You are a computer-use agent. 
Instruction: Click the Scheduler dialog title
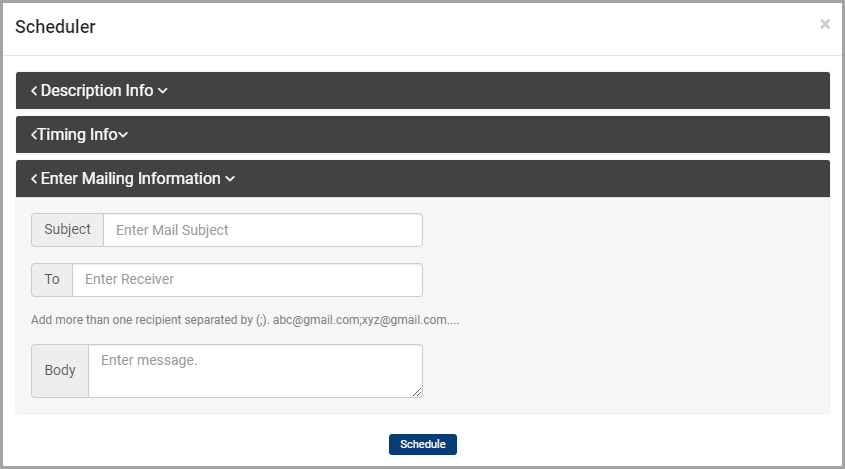click(56, 27)
